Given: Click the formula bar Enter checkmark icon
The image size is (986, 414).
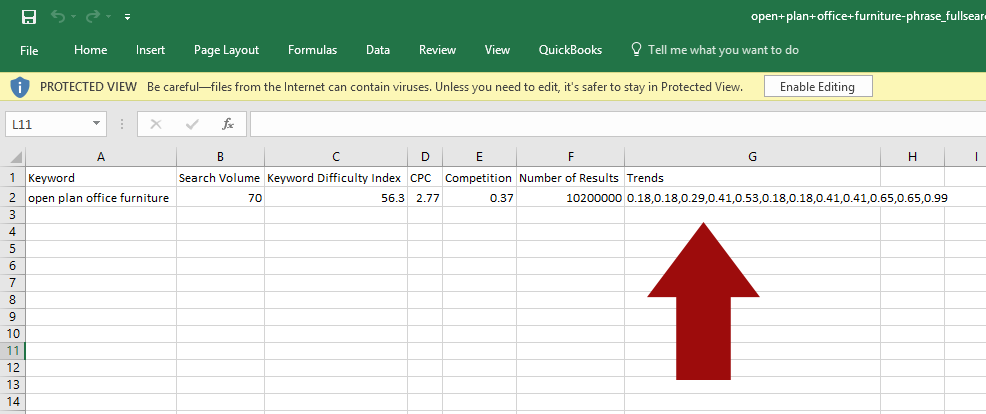Looking at the screenshot, I should tap(192, 124).
